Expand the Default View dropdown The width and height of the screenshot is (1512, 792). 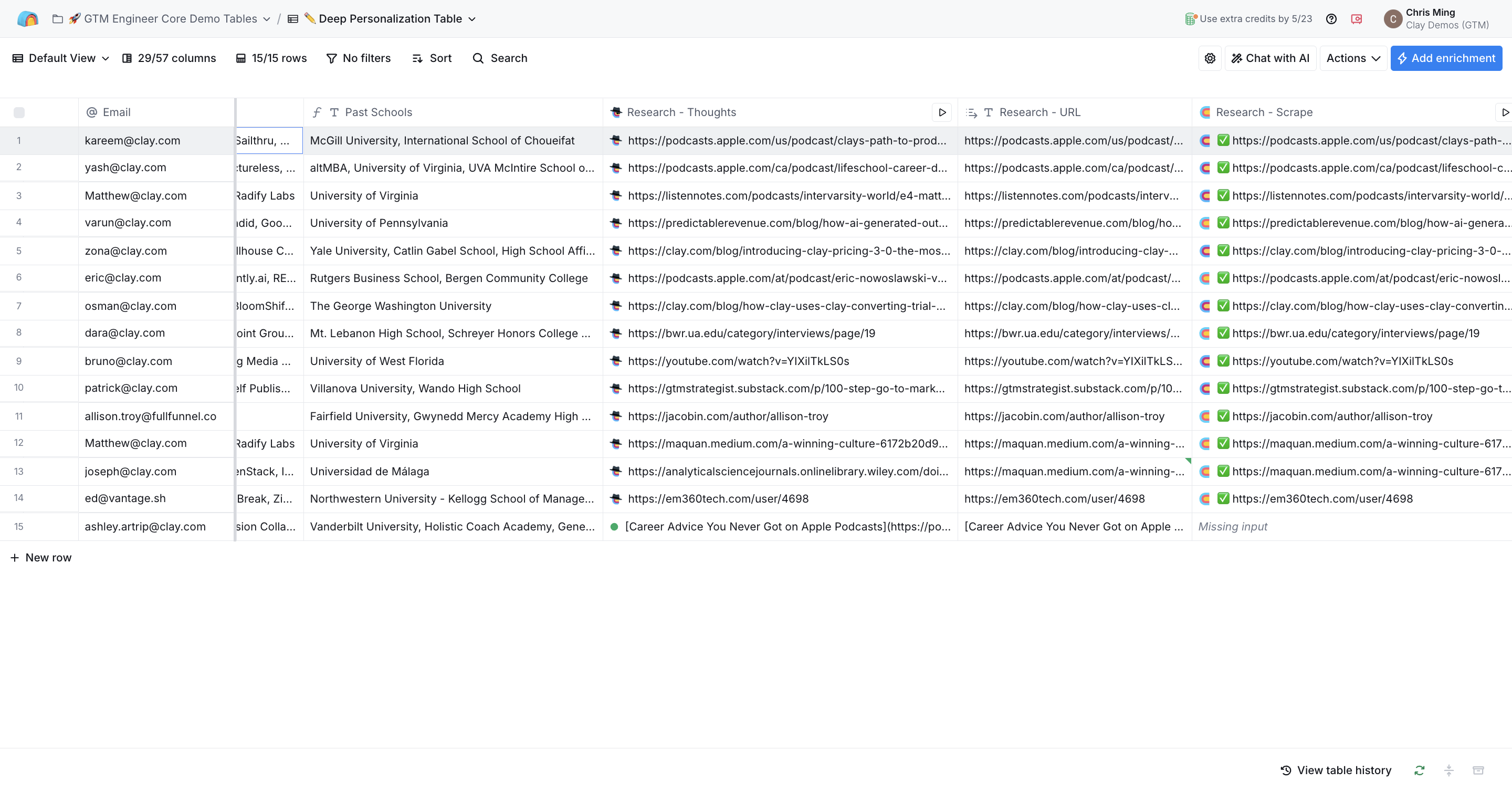pyautogui.click(x=60, y=58)
